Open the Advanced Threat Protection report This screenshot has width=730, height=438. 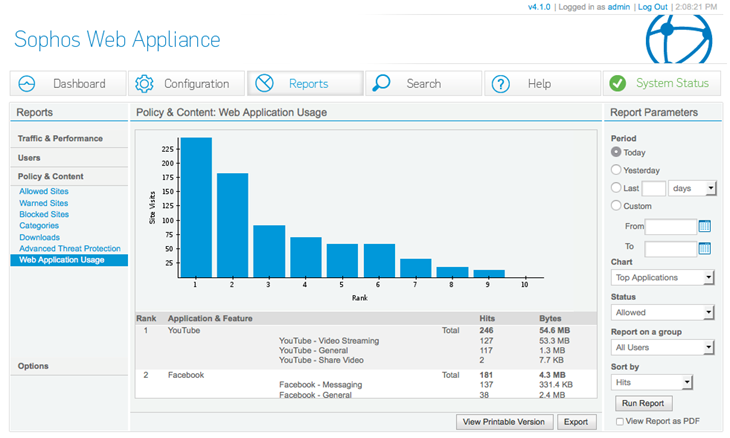click(70, 249)
